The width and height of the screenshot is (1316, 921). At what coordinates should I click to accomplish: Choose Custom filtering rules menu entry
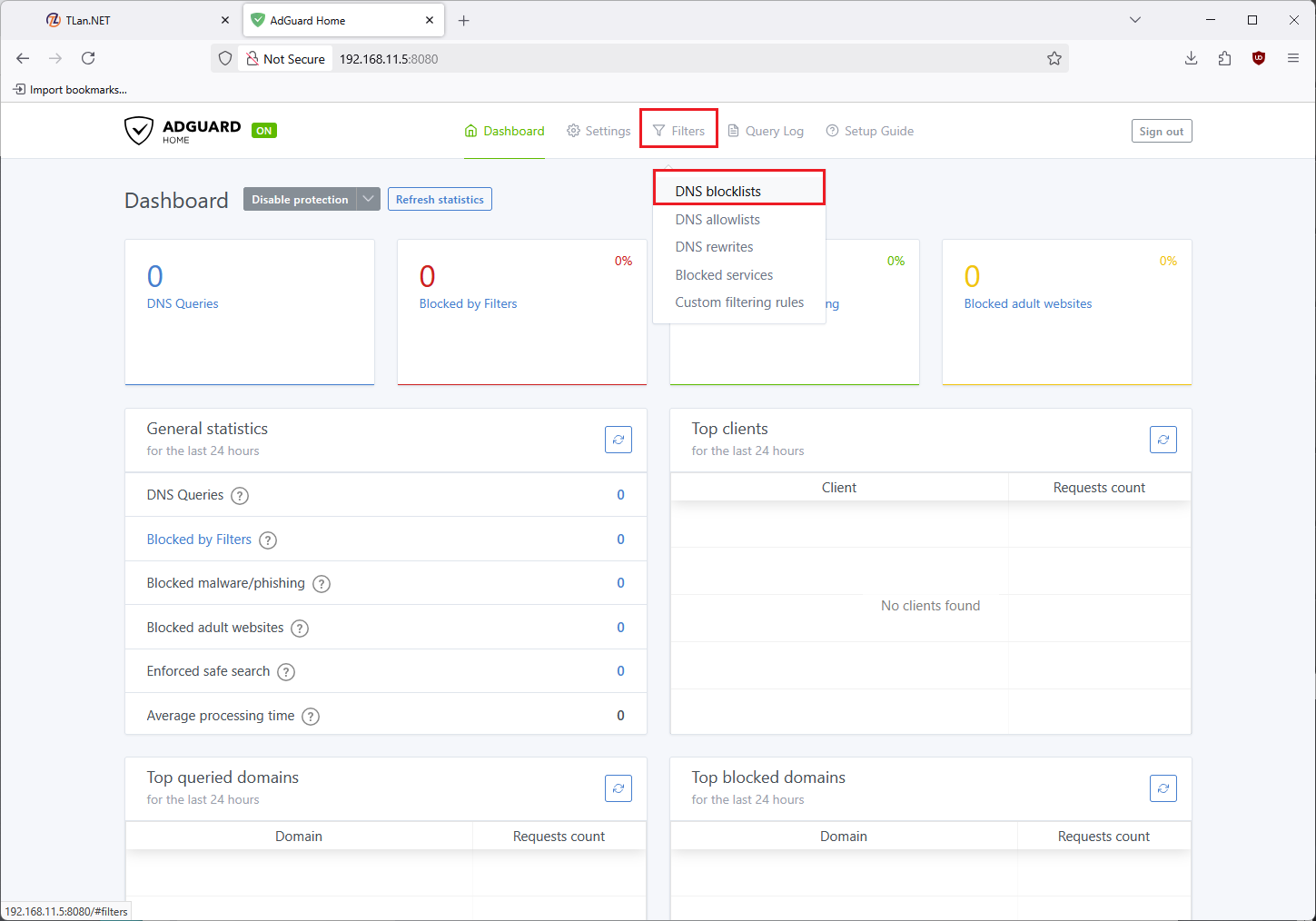[738, 302]
